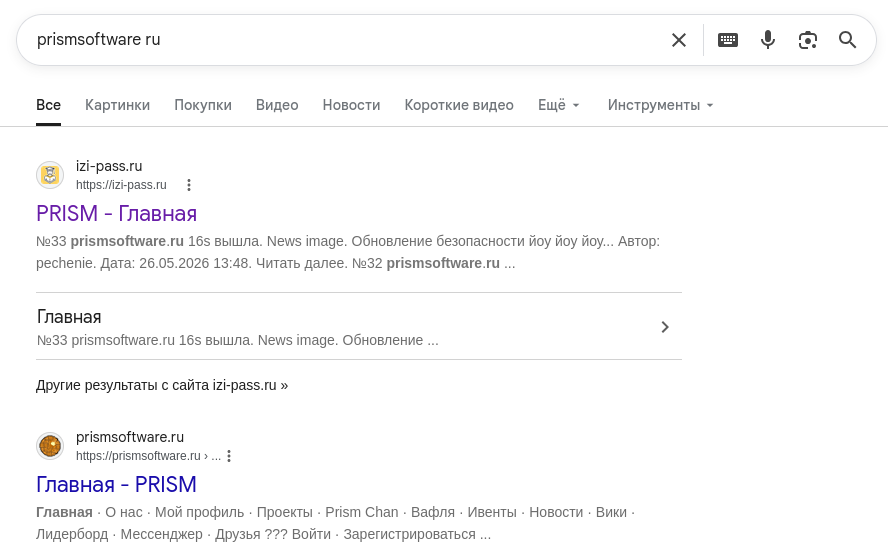Switch to the Покупки tab
This screenshot has width=888, height=557.
click(203, 105)
